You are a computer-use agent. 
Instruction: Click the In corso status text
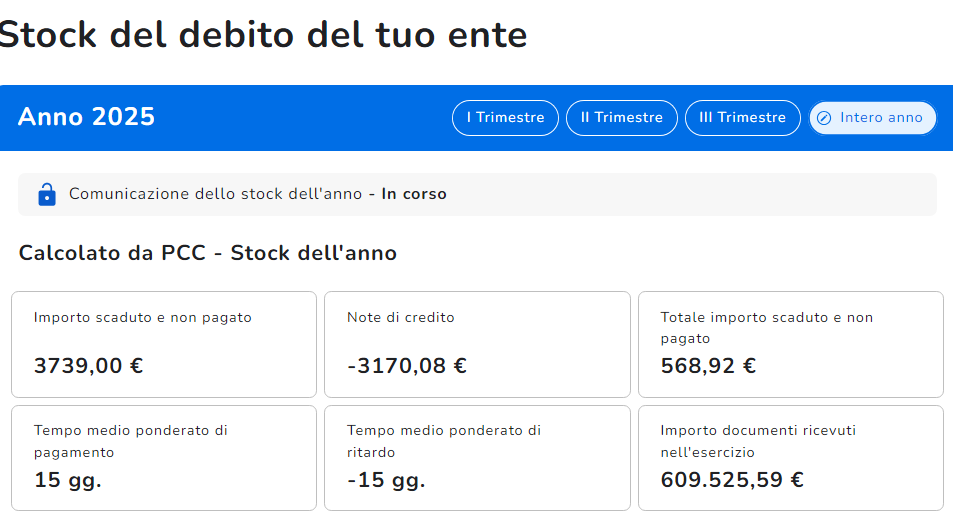(414, 194)
